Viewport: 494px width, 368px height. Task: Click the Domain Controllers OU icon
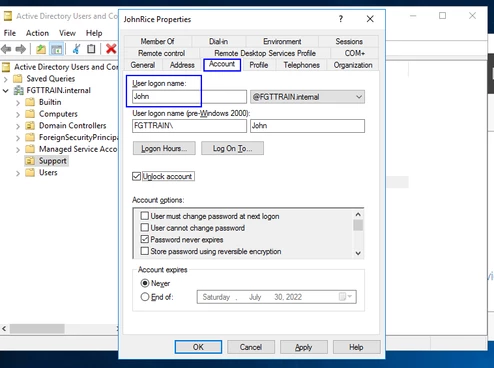click(x=30, y=126)
